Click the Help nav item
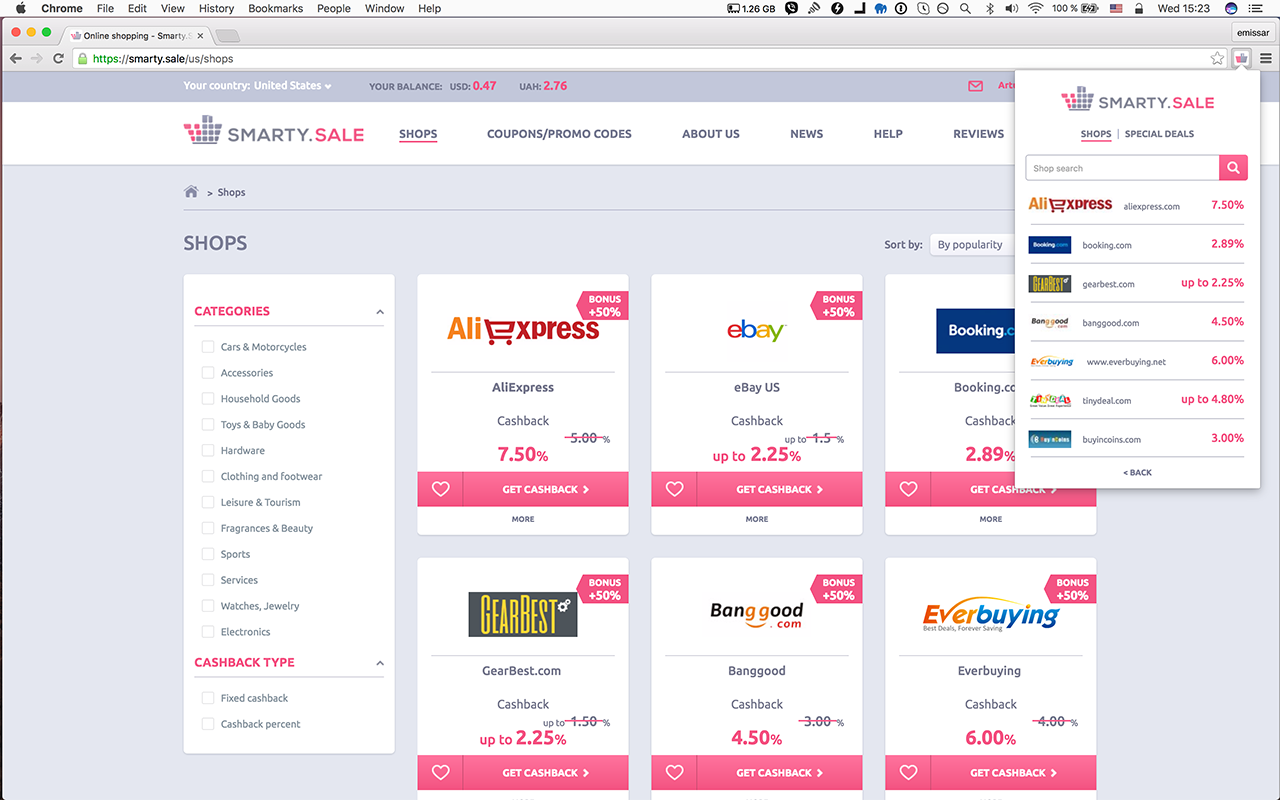1280x800 pixels. pos(888,134)
